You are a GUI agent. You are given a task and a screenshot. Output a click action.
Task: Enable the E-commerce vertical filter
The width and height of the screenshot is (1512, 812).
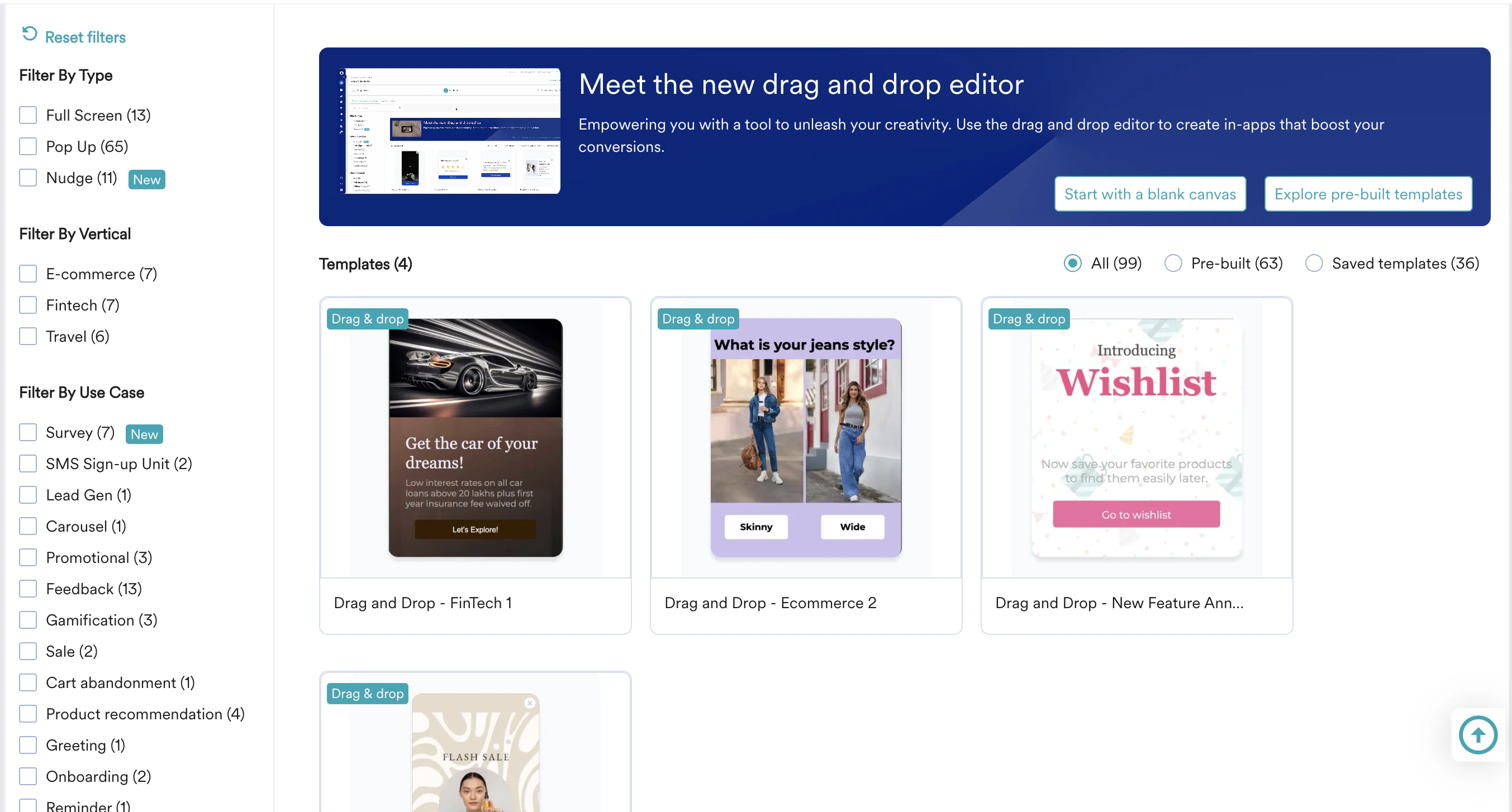[27, 274]
